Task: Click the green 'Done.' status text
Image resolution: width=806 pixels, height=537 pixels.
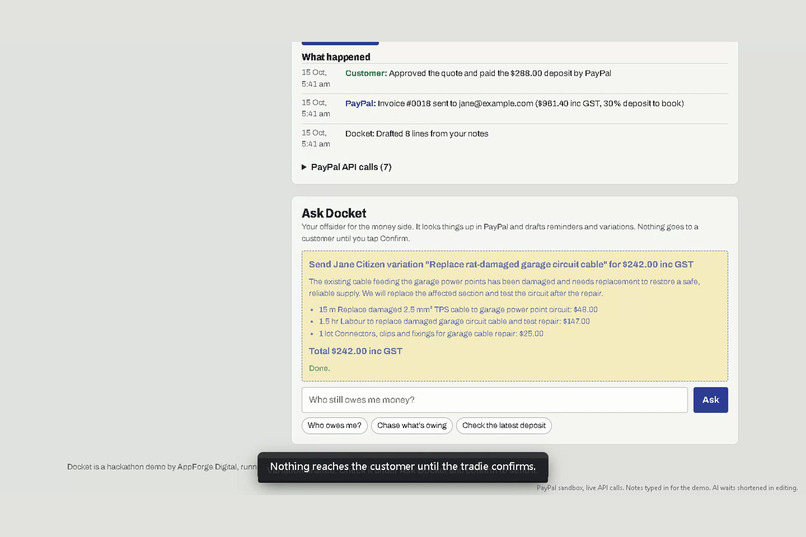Action: coord(319,368)
